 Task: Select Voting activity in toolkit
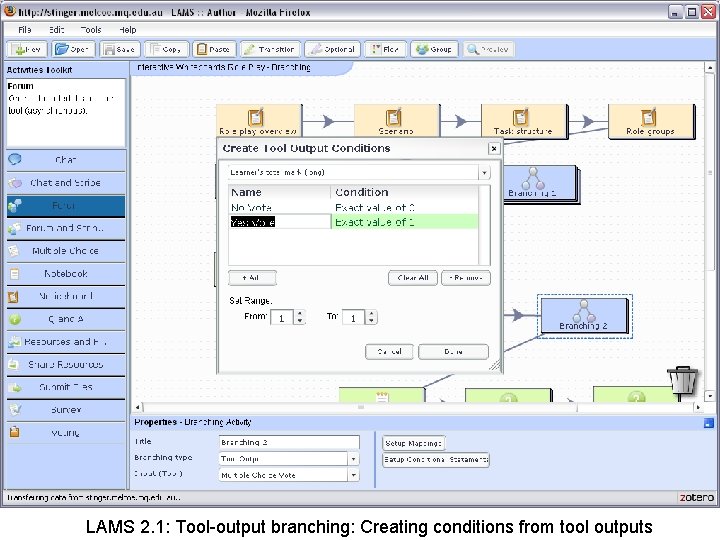point(66,433)
